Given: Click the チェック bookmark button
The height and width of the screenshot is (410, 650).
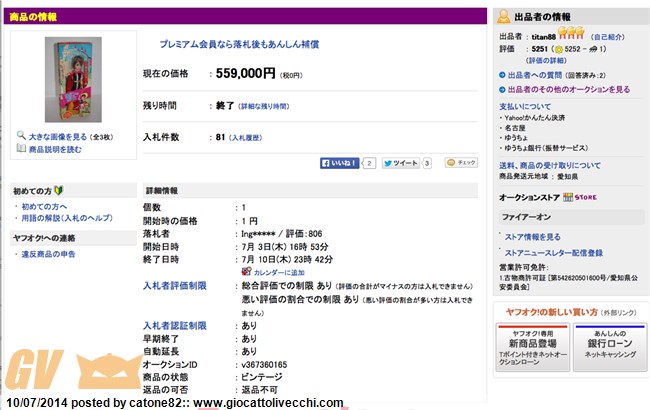Looking at the screenshot, I should click(x=462, y=162).
